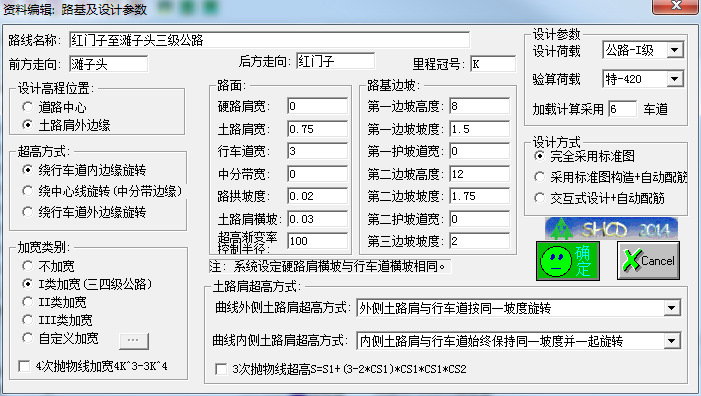Click the 第二护坡道宽 input field
701x396 pixels.
479,219
